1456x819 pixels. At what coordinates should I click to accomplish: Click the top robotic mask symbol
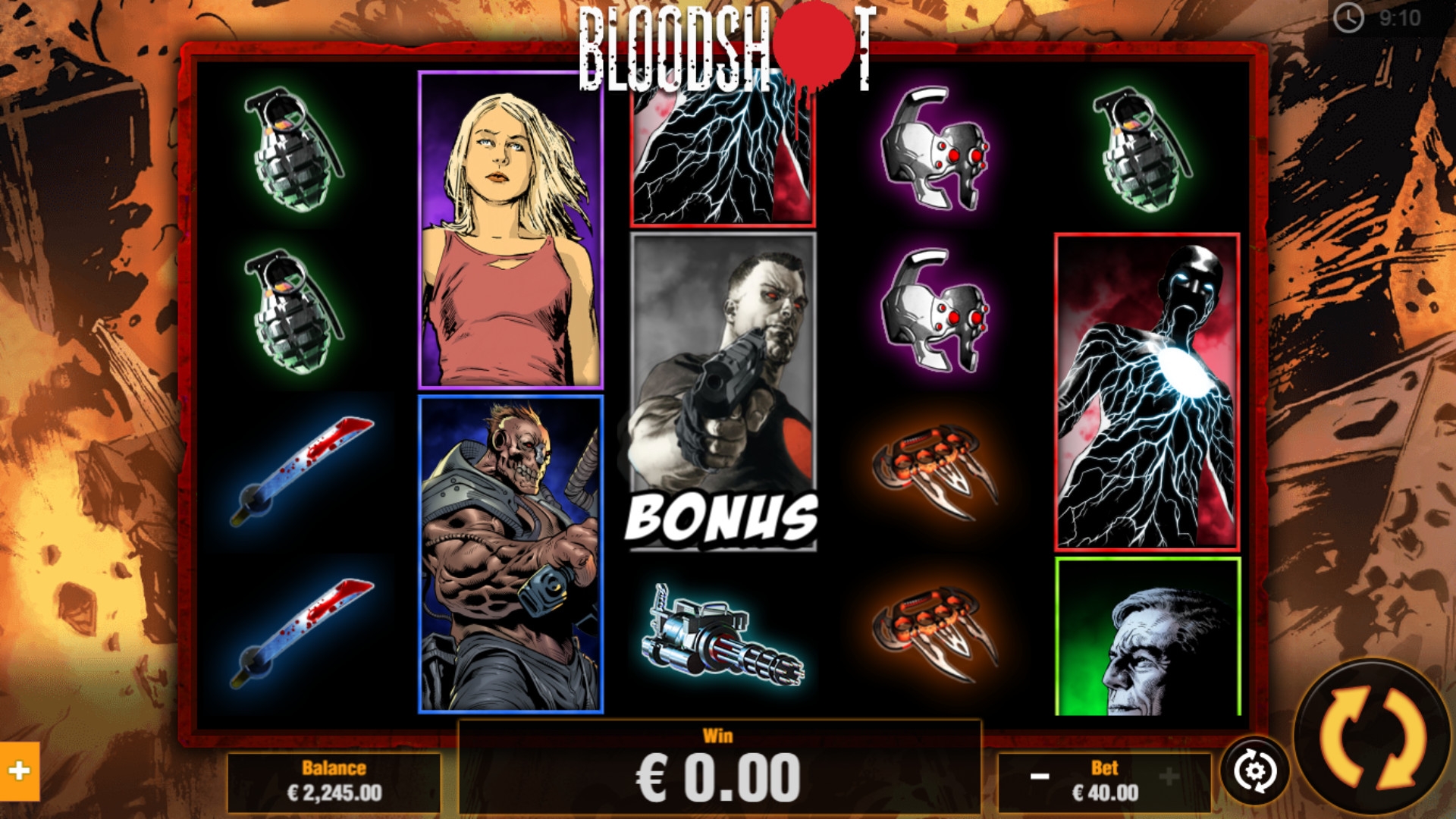(x=934, y=149)
